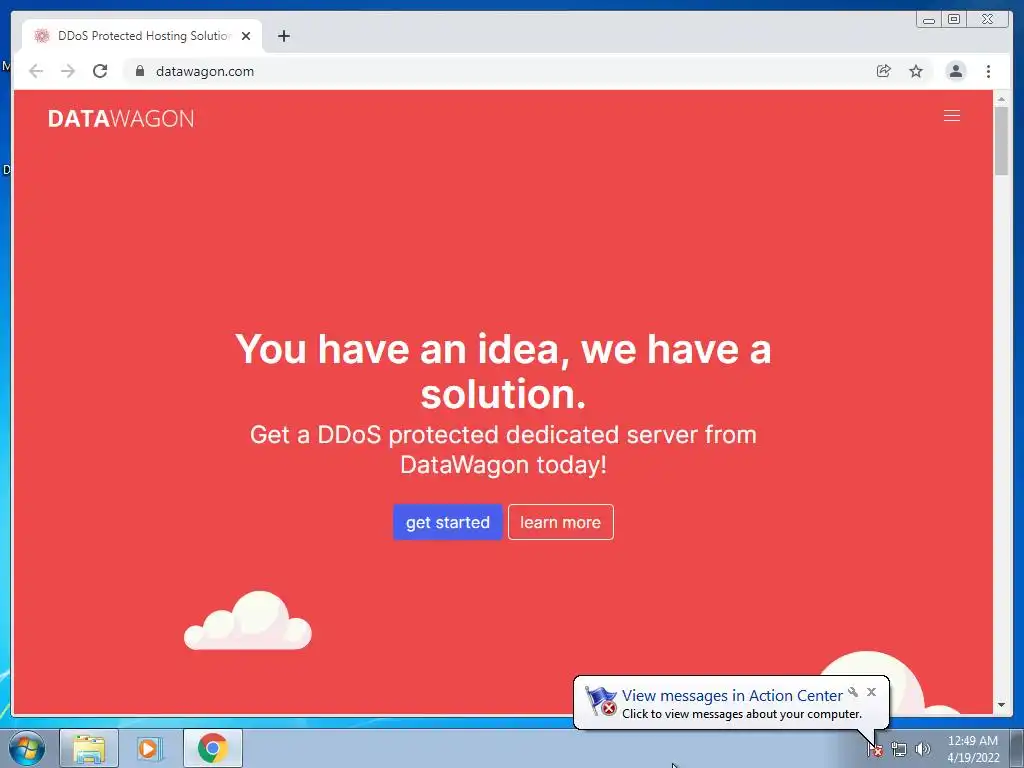The height and width of the screenshot is (768, 1024).
Task: Open the volume speaker tray icon
Action: 922,750
